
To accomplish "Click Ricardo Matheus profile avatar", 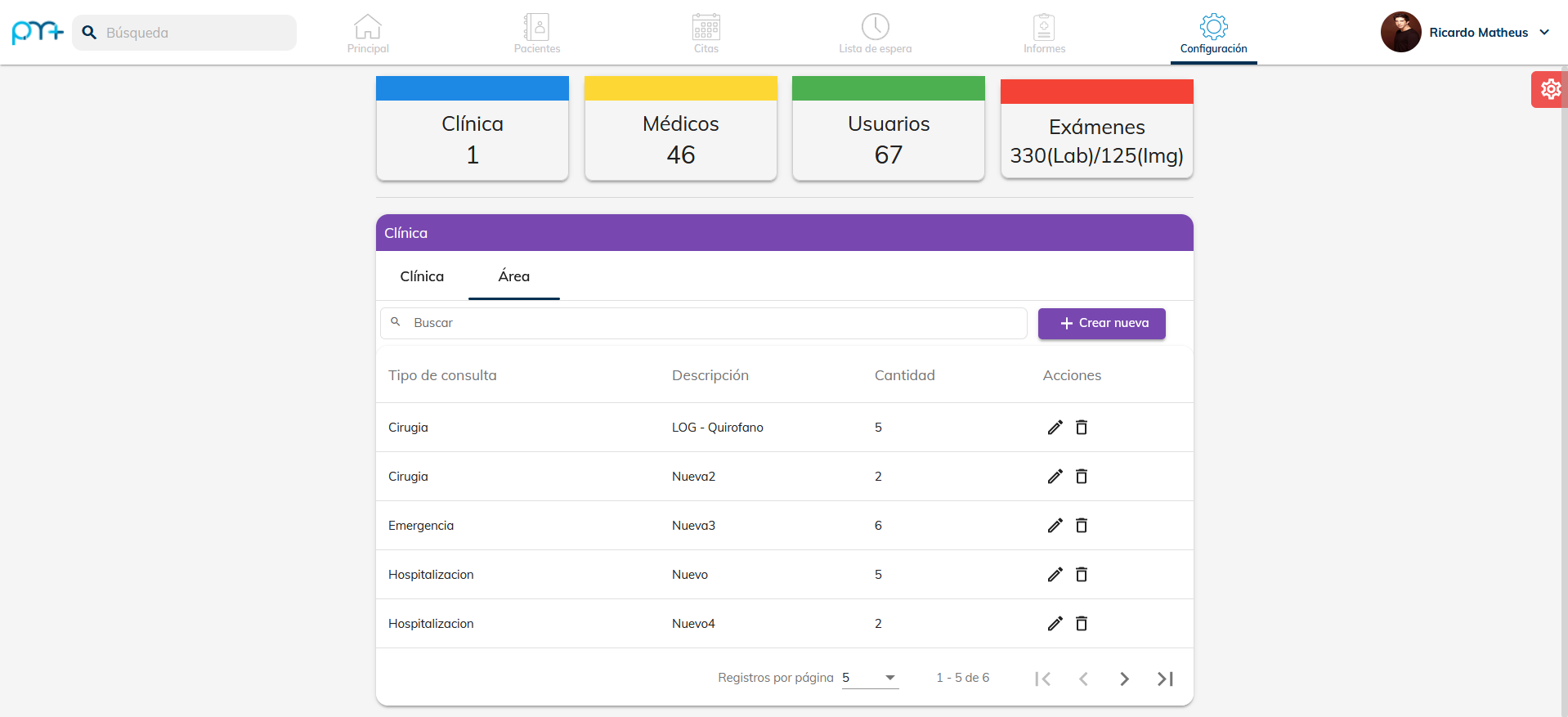I will (1401, 32).
